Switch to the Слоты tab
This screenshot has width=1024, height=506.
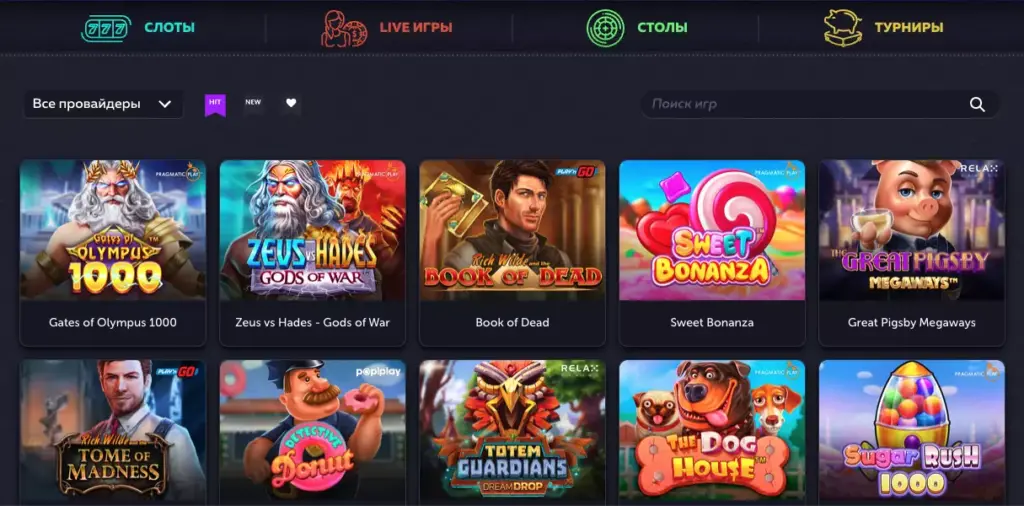[169, 27]
